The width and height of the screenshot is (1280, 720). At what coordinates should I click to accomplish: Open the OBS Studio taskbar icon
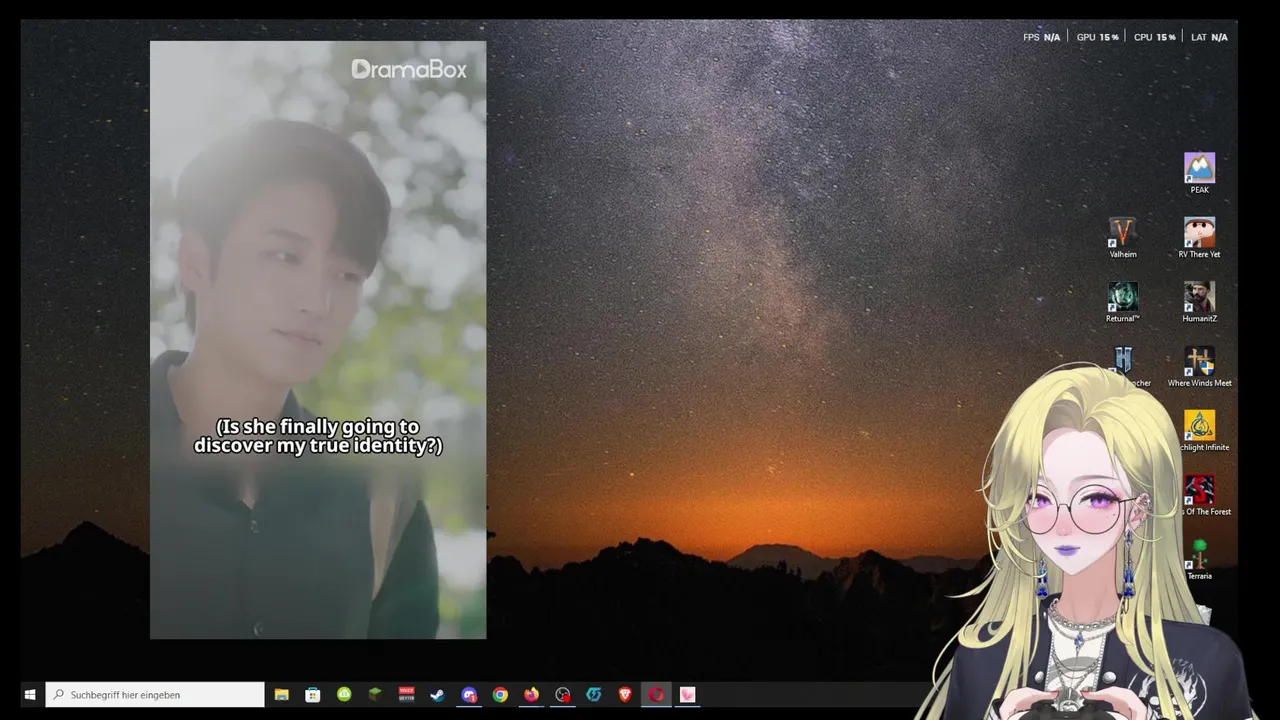(563, 695)
